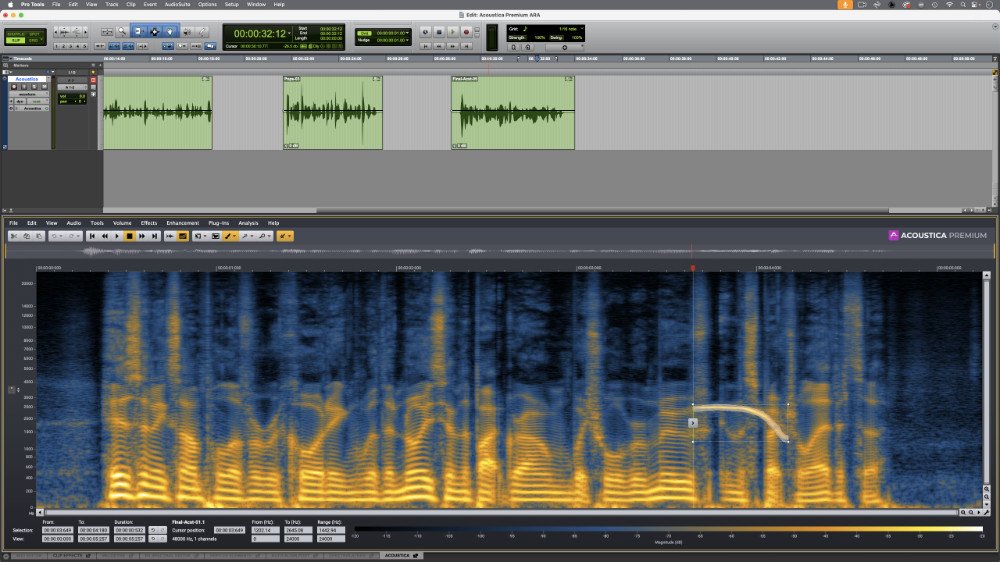This screenshot has height=562, width=1000.
Task: Enable Shuffle edit mode
Action: point(16,34)
